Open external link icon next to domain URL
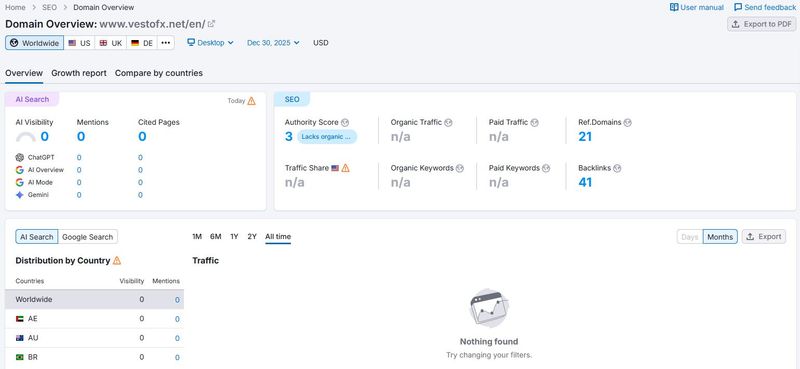 (211, 24)
